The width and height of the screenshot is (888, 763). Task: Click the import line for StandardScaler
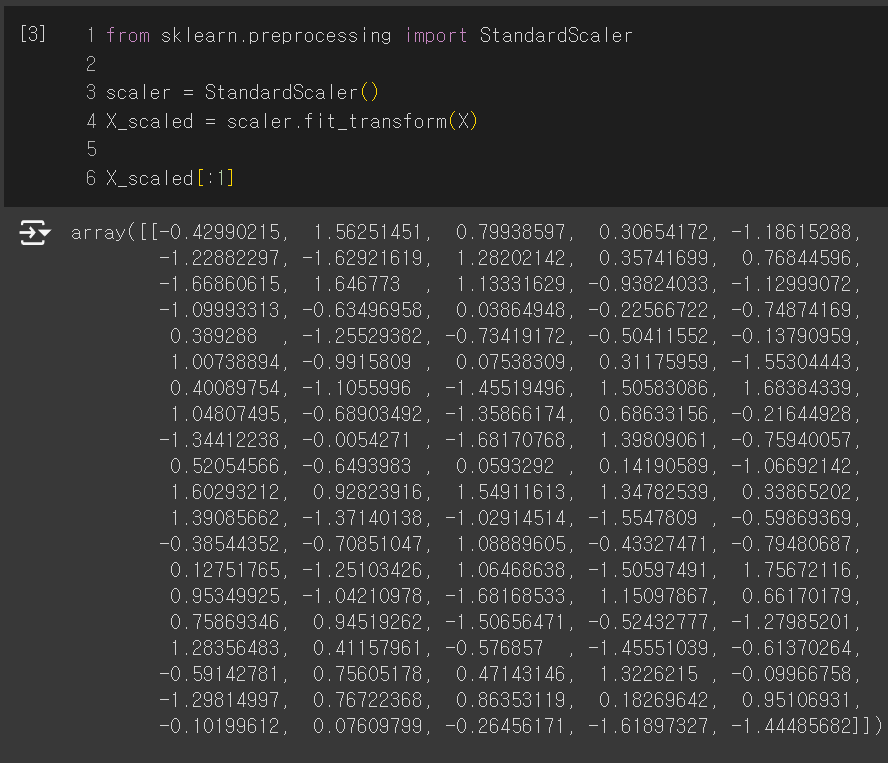point(369,36)
